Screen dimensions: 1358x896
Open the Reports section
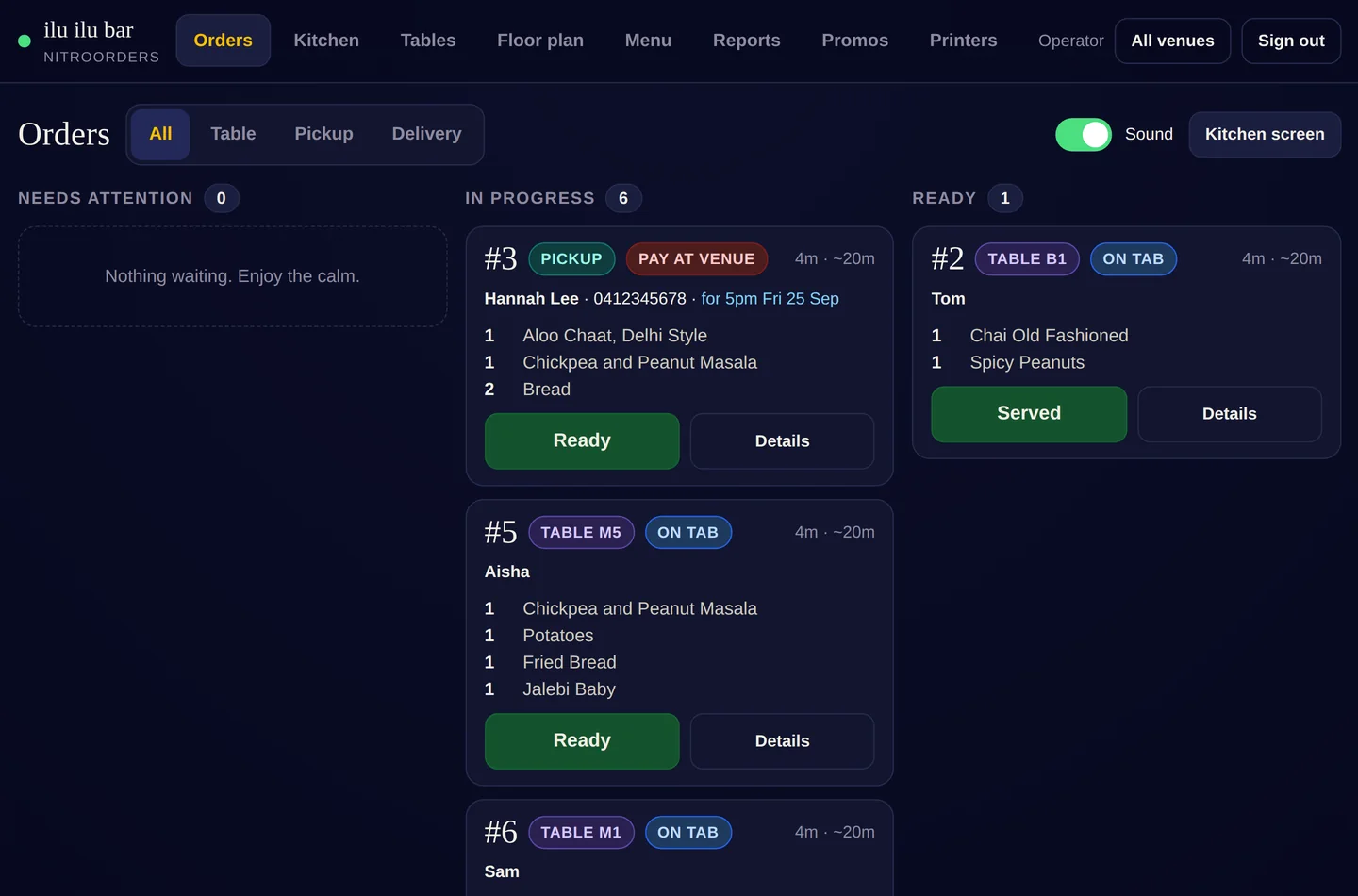746,41
